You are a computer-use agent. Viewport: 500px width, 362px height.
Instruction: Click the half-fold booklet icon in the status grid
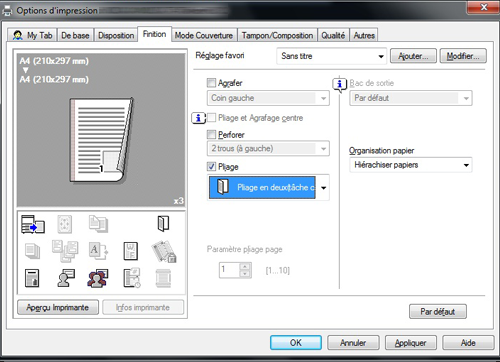tap(163, 224)
